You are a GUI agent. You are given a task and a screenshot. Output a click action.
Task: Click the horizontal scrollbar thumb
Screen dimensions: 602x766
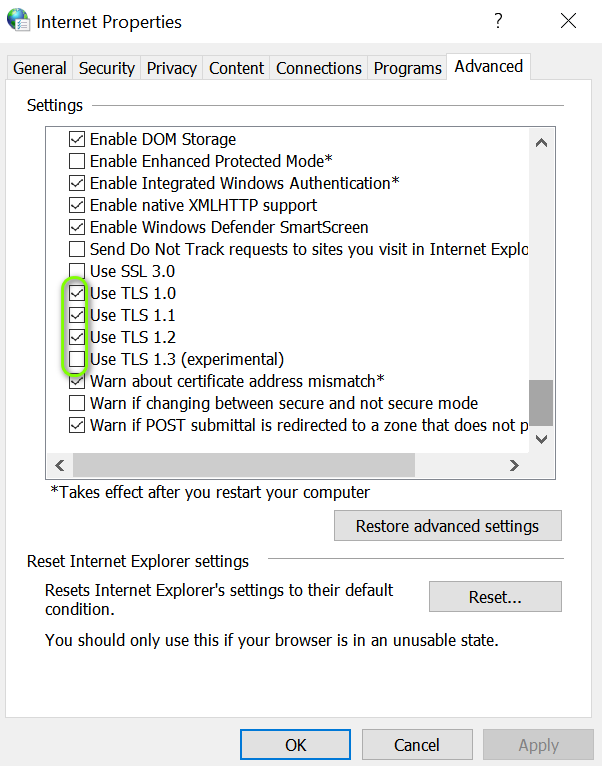[243, 465]
